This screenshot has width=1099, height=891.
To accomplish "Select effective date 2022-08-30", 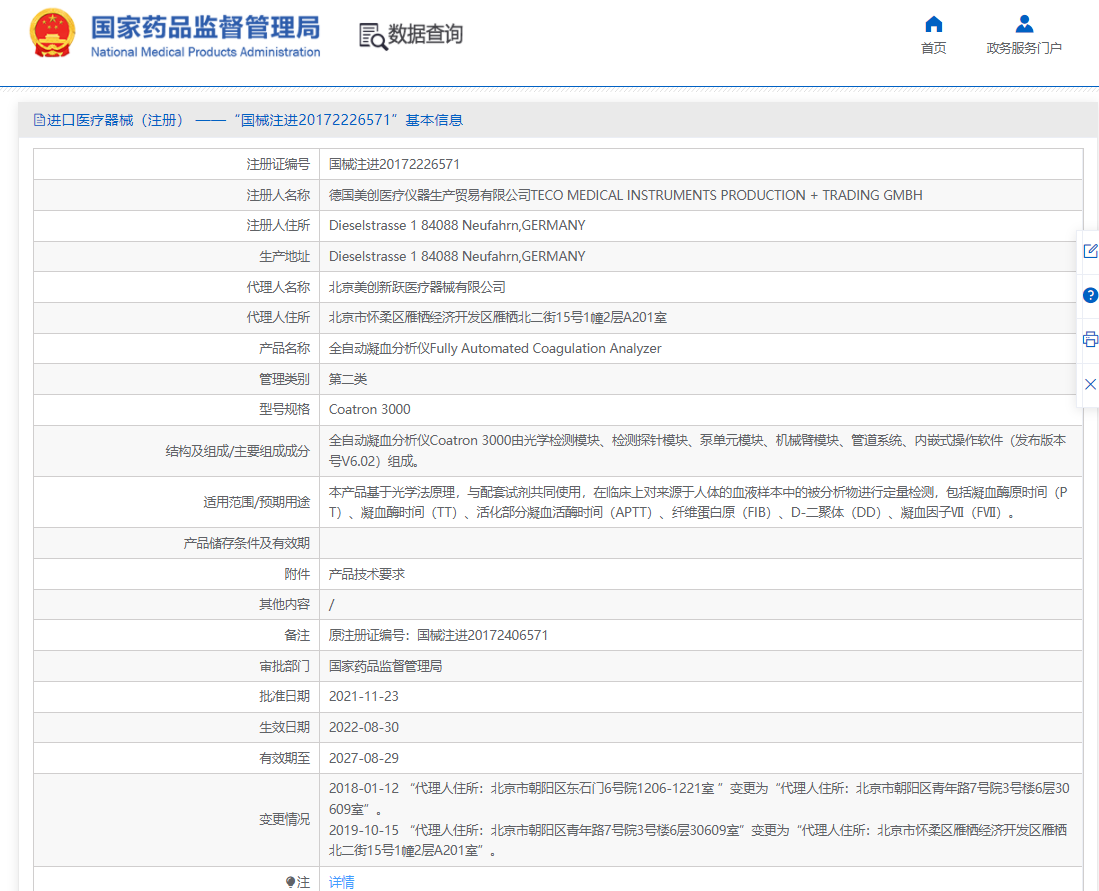I will (x=364, y=727).
